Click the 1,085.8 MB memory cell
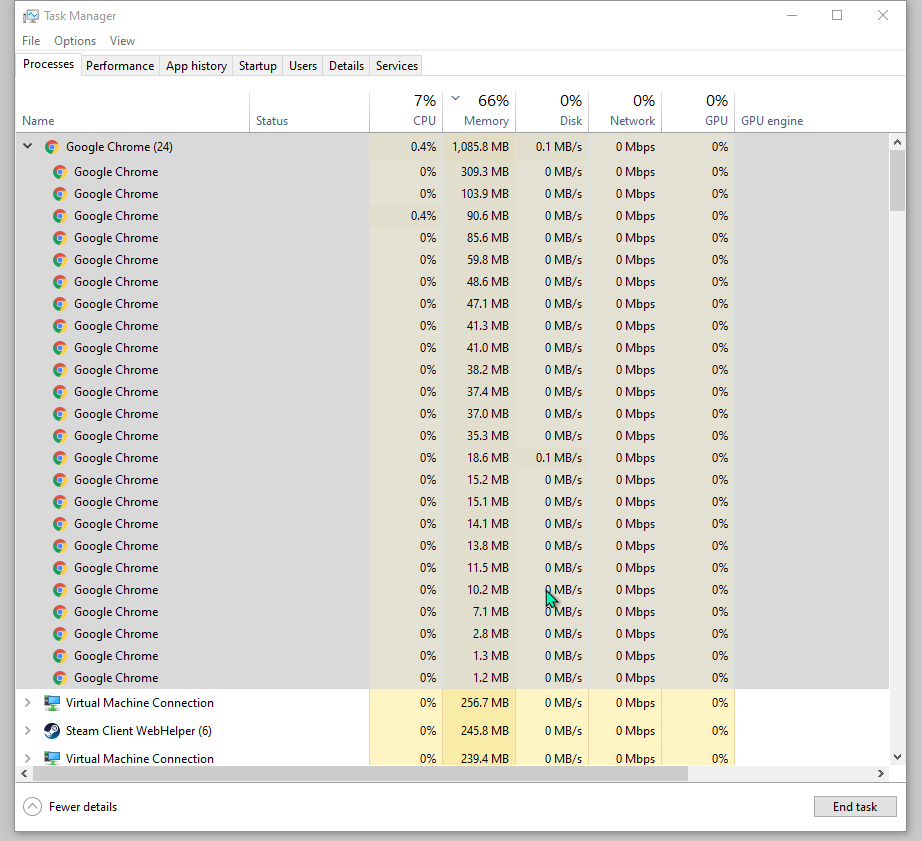 (479, 147)
